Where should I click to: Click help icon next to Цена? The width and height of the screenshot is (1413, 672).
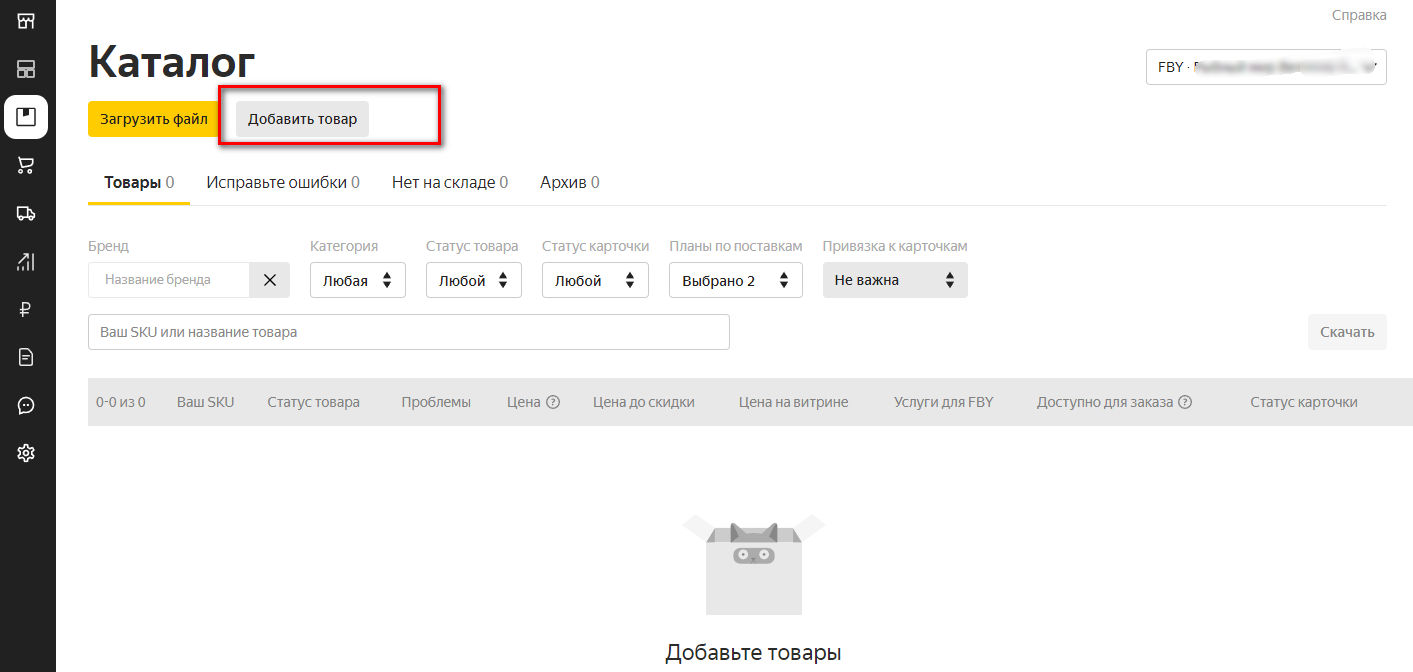[x=553, y=402]
